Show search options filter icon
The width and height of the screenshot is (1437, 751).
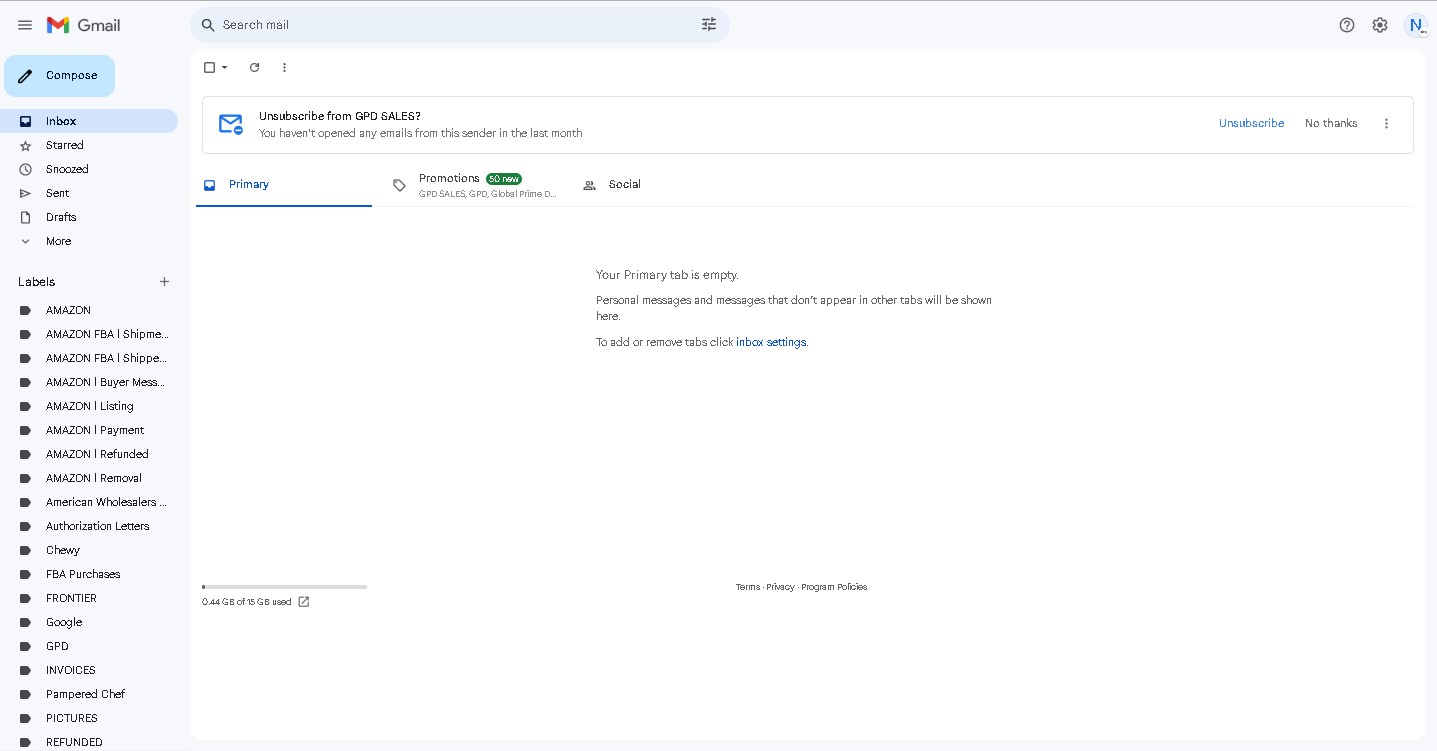click(x=709, y=25)
